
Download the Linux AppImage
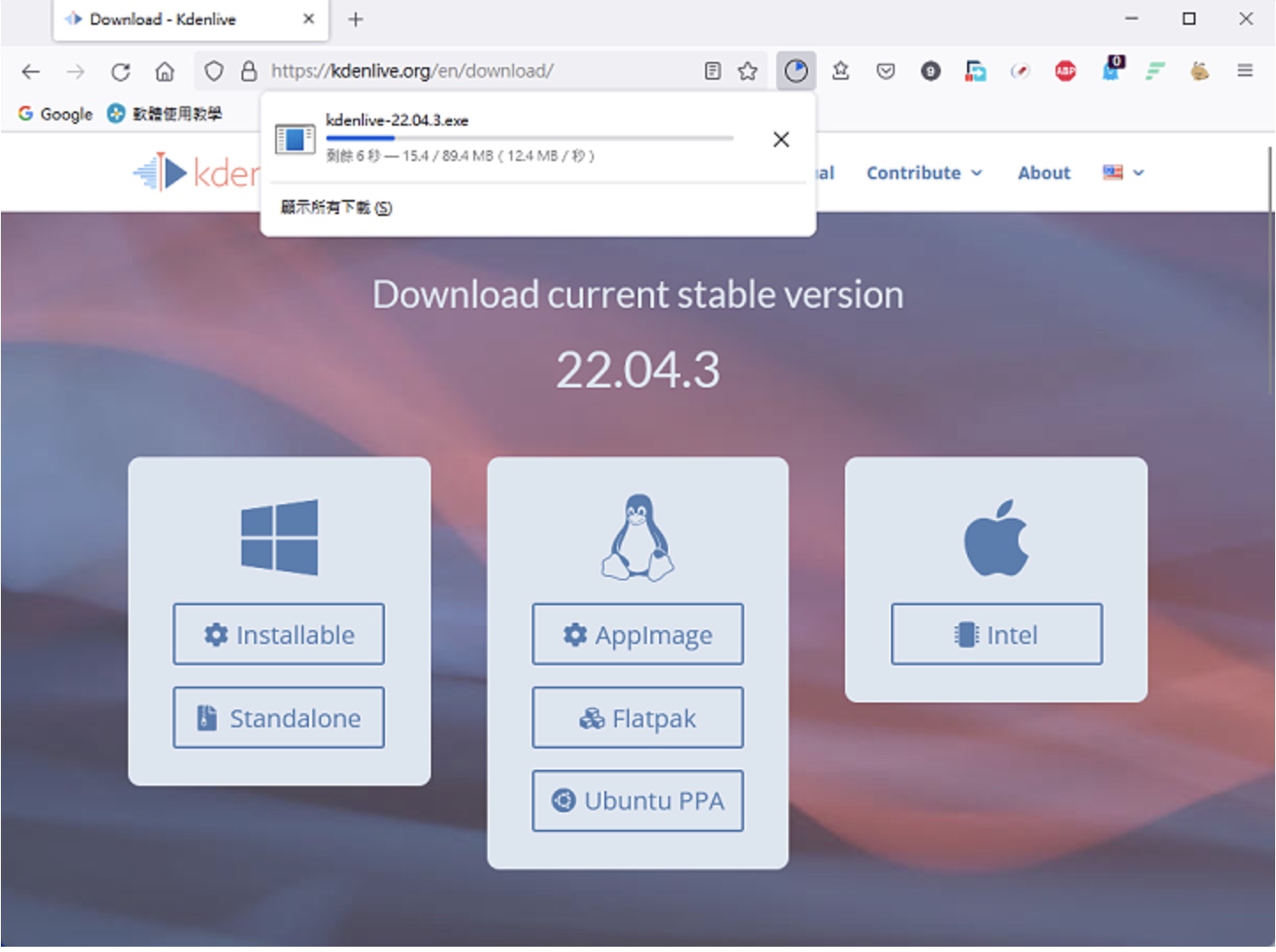[637, 634]
